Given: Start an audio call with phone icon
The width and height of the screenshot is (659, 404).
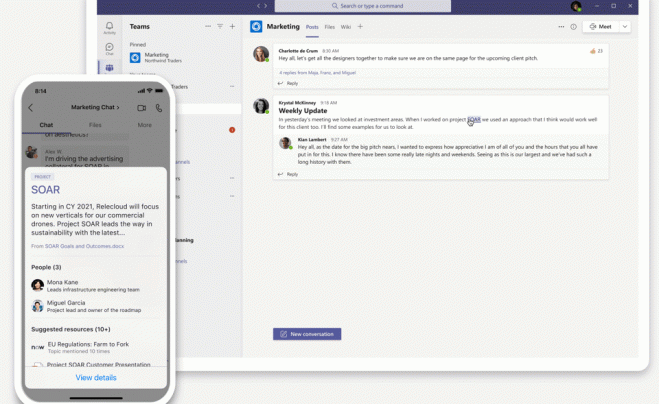Looking at the screenshot, I should click(159, 108).
